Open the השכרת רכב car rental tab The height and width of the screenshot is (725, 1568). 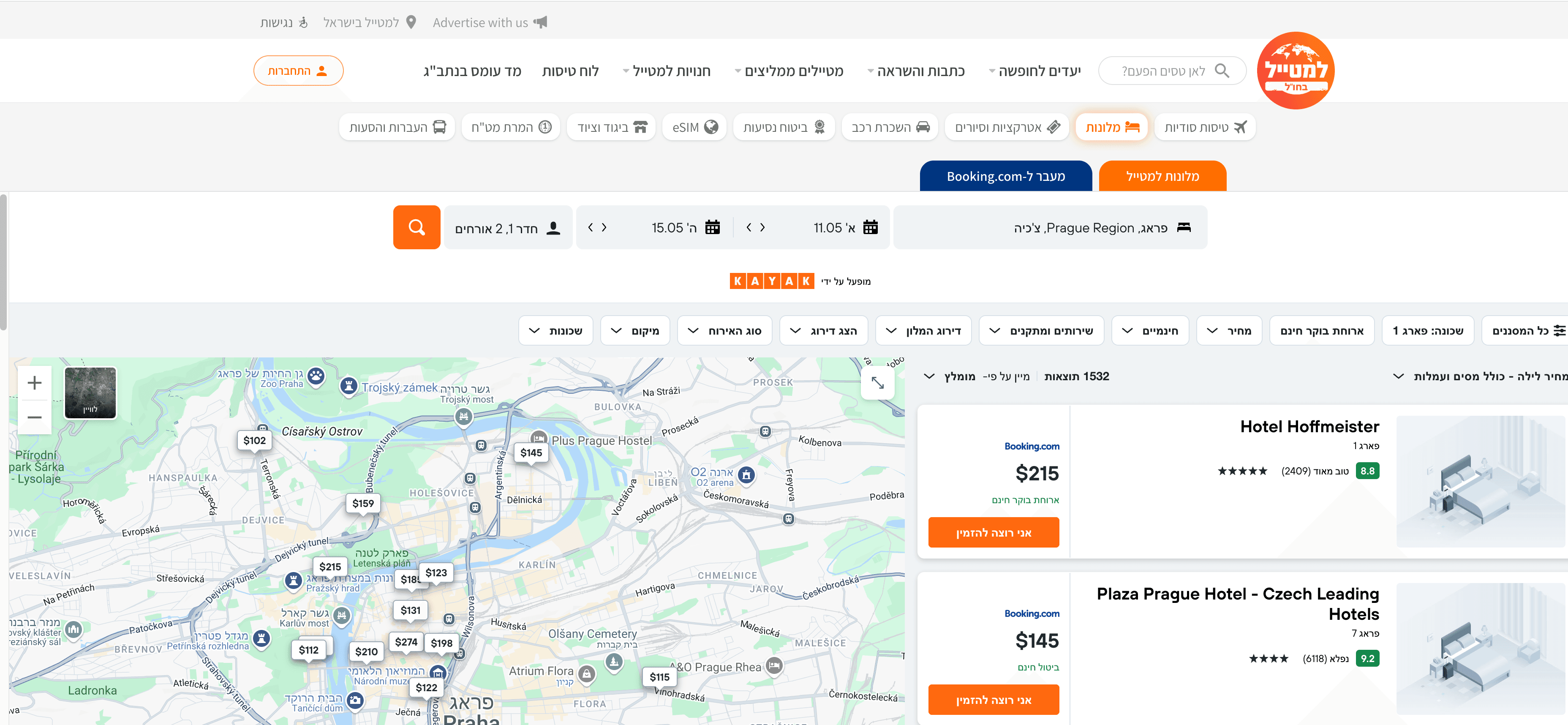point(890,127)
